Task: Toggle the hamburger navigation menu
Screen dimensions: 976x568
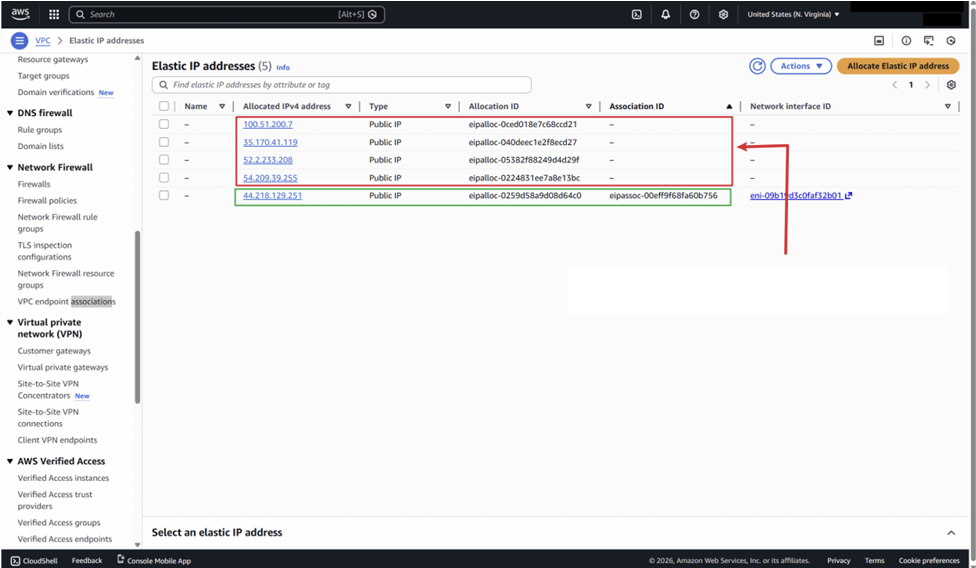Action: click(19, 41)
